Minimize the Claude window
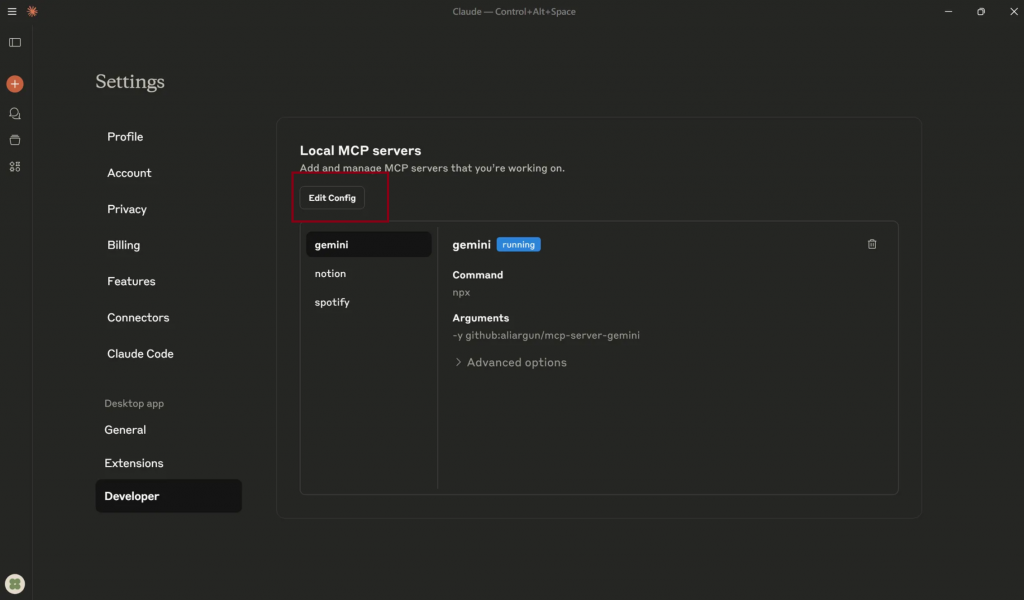The height and width of the screenshot is (600, 1024). [x=948, y=12]
